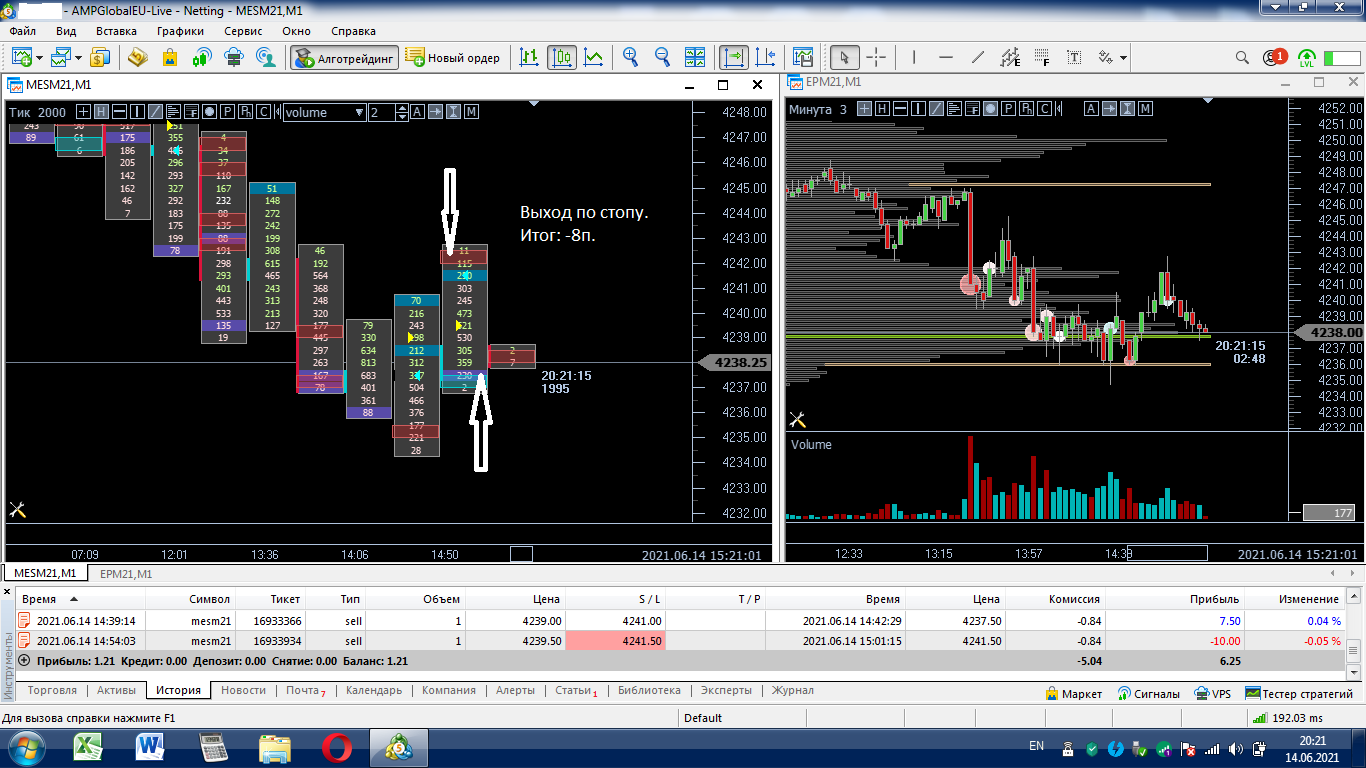The image size is (1366, 768).
Task: Click the A button in EPM21 chart panel
Action: pos(1091,109)
